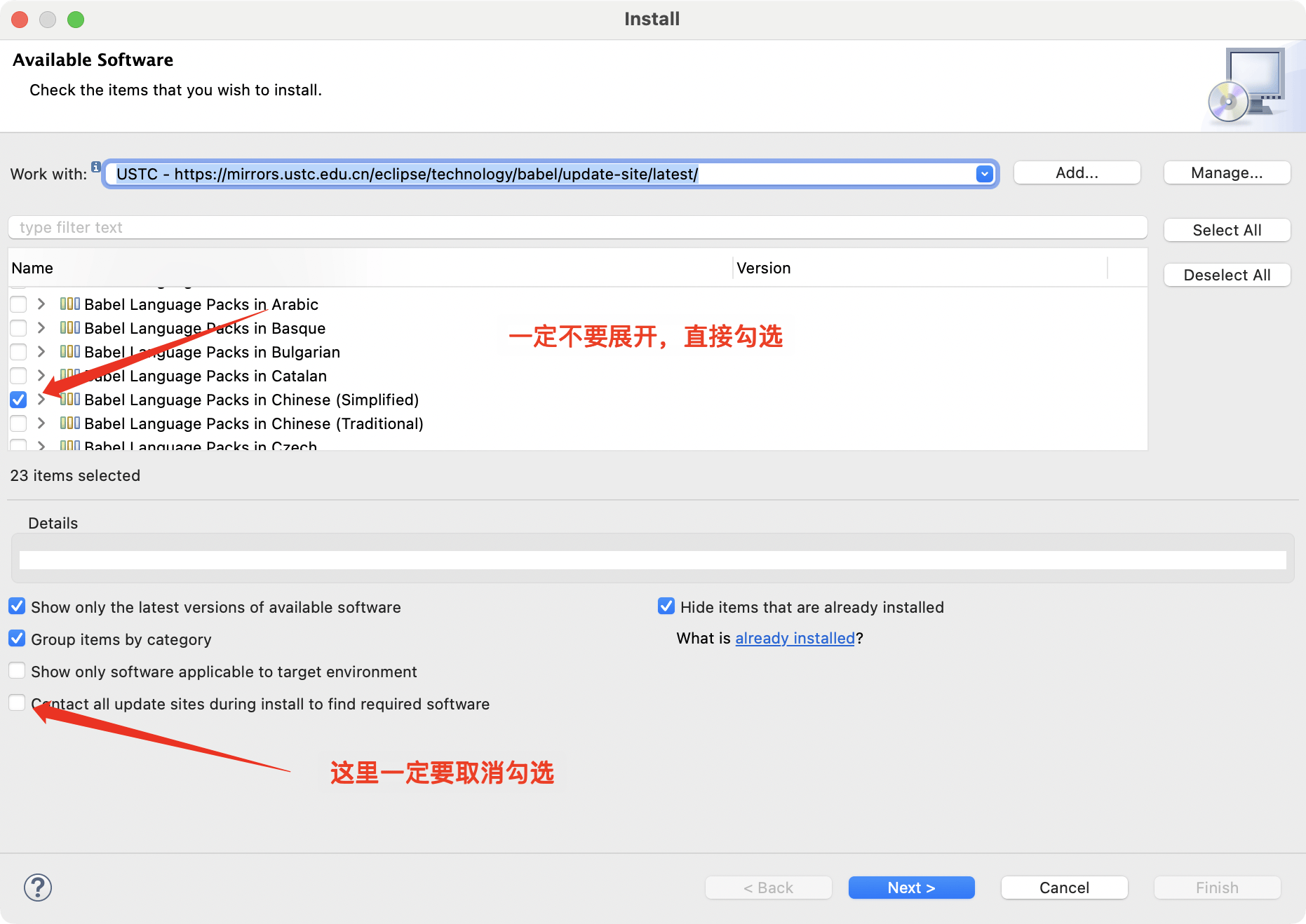
Task: Click the info icon beside Work with
Action: tap(96, 166)
